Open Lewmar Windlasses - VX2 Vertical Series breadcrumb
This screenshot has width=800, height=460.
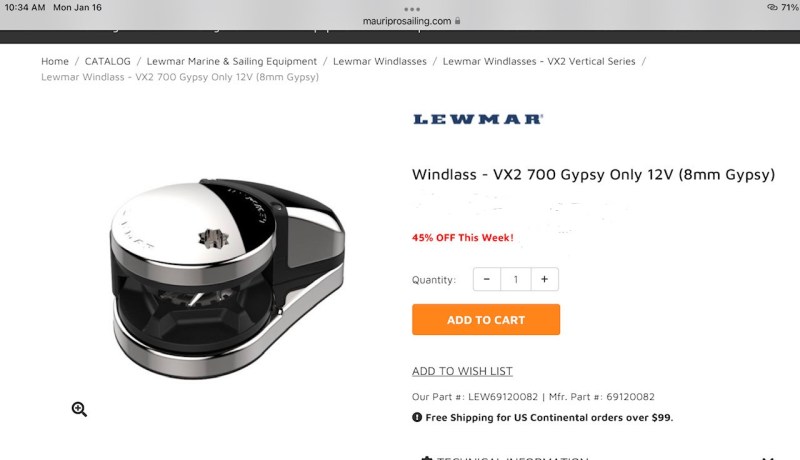(x=539, y=61)
